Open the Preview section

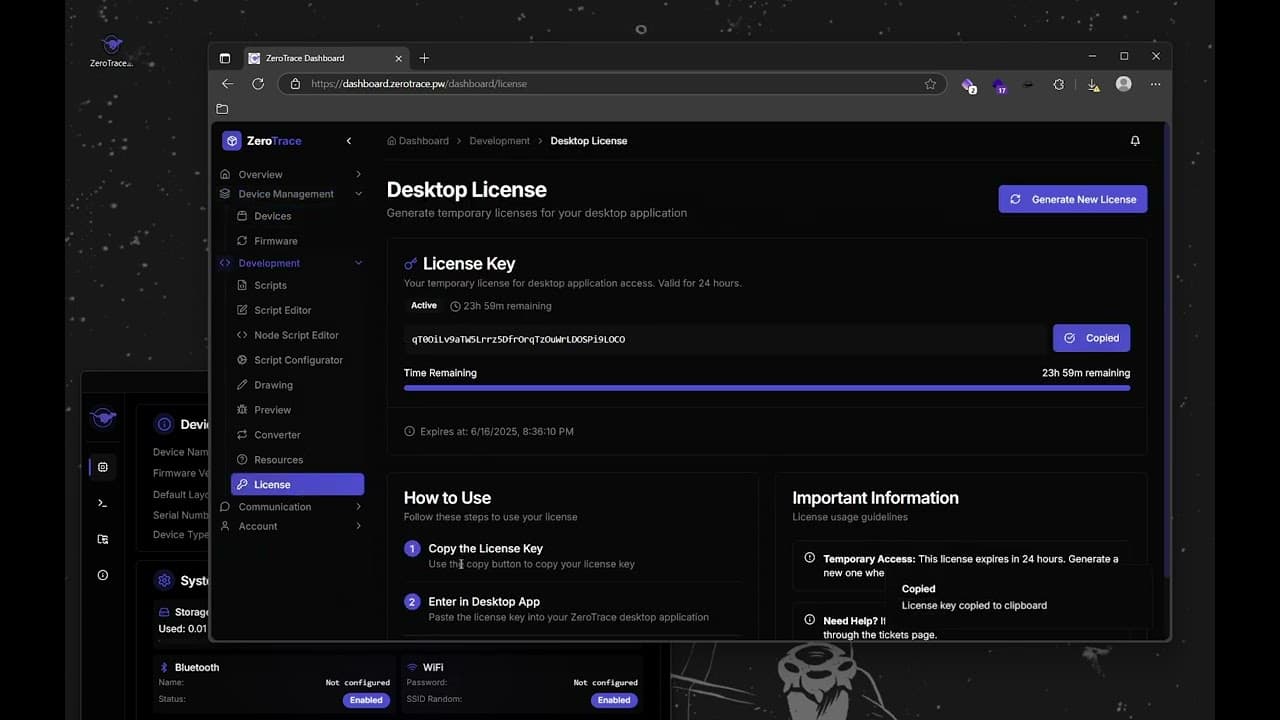point(272,409)
